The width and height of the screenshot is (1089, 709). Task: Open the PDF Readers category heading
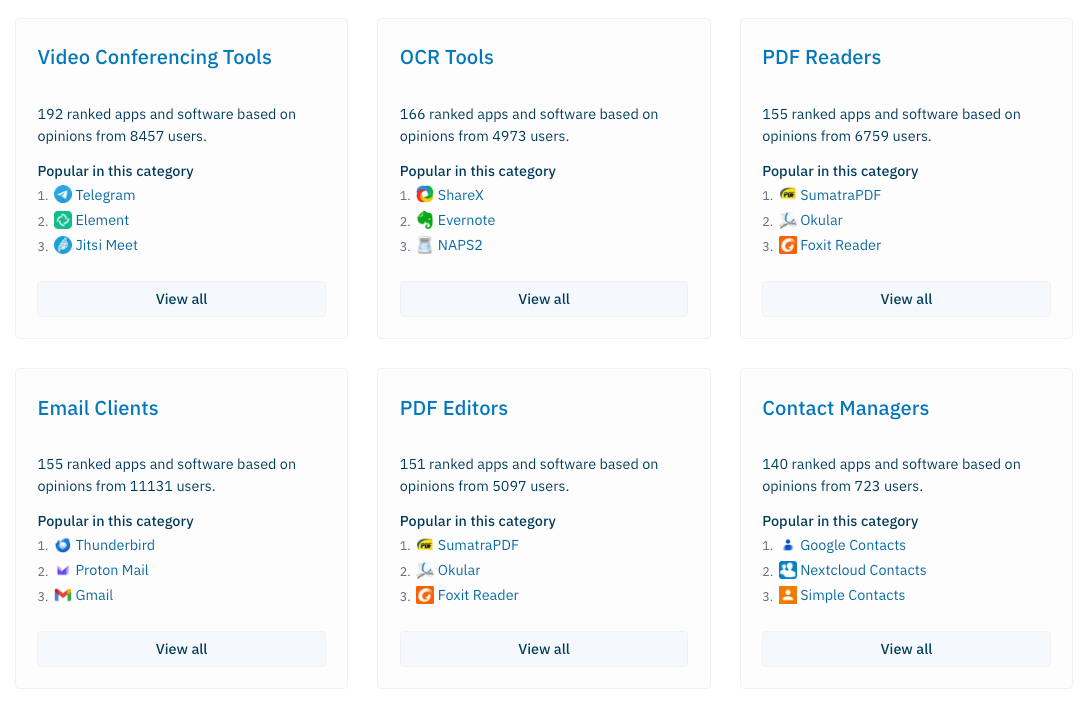coord(822,57)
